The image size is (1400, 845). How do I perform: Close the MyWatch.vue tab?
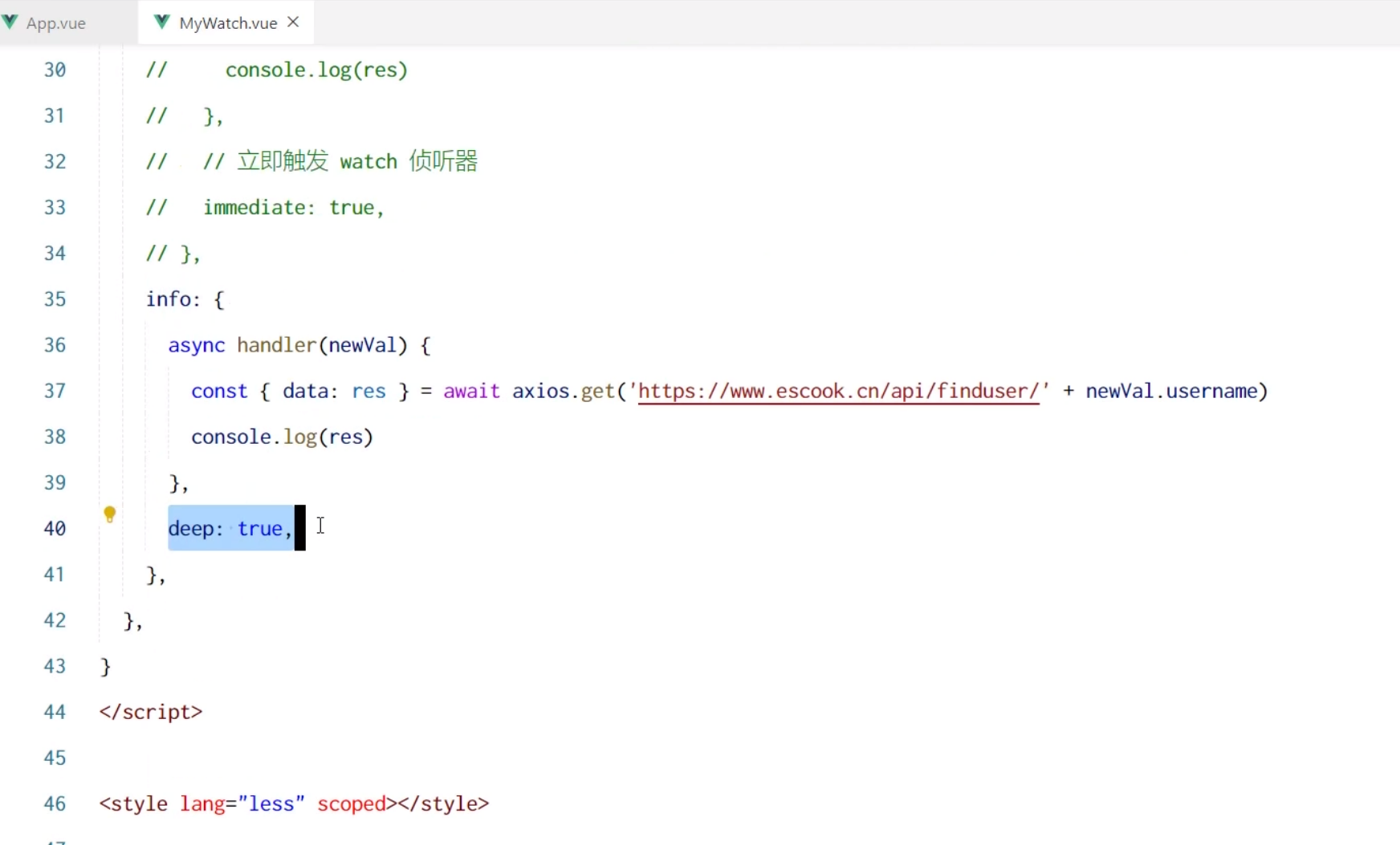(x=294, y=22)
